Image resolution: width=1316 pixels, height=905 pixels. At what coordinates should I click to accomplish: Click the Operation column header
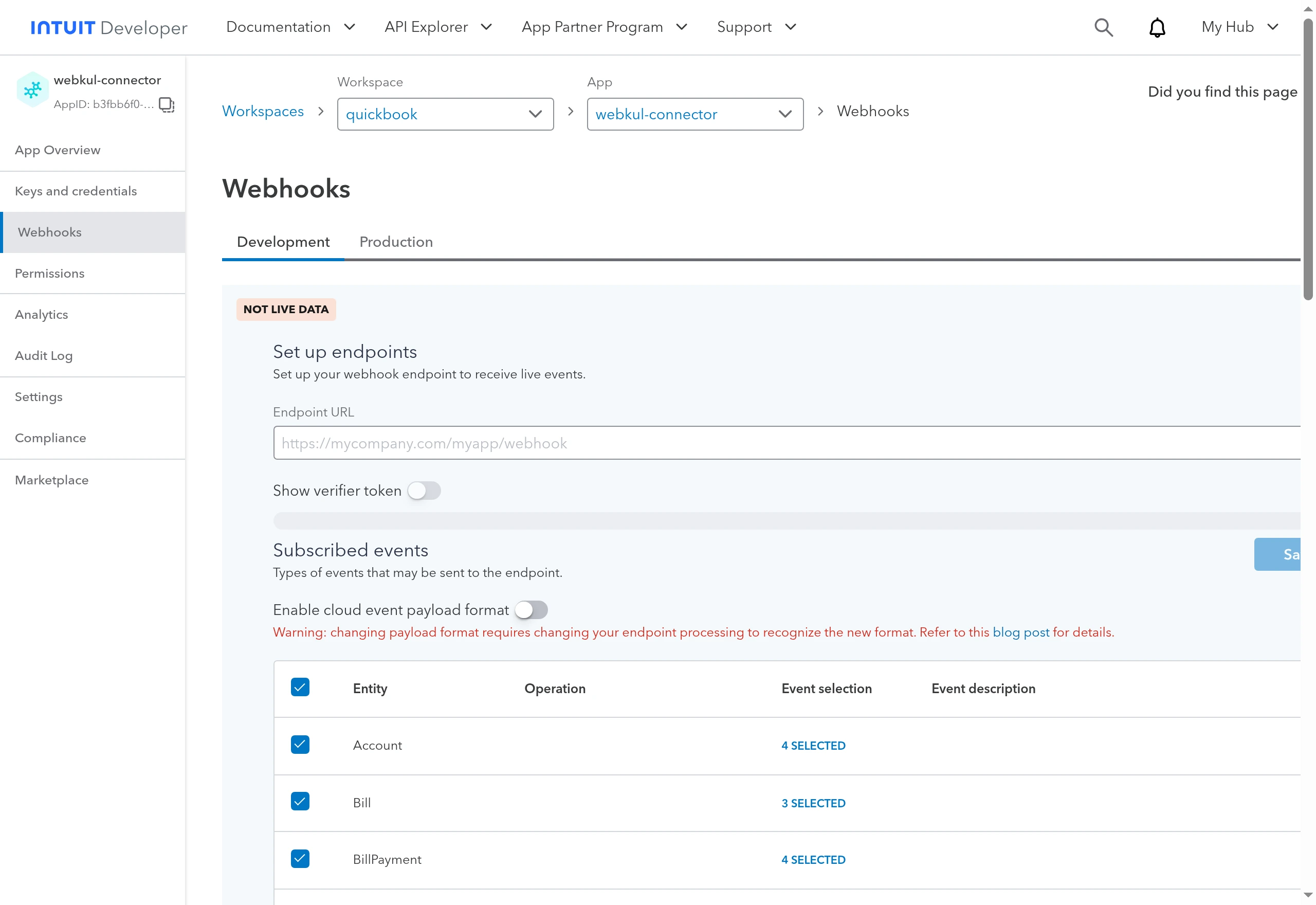click(x=555, y=689)
